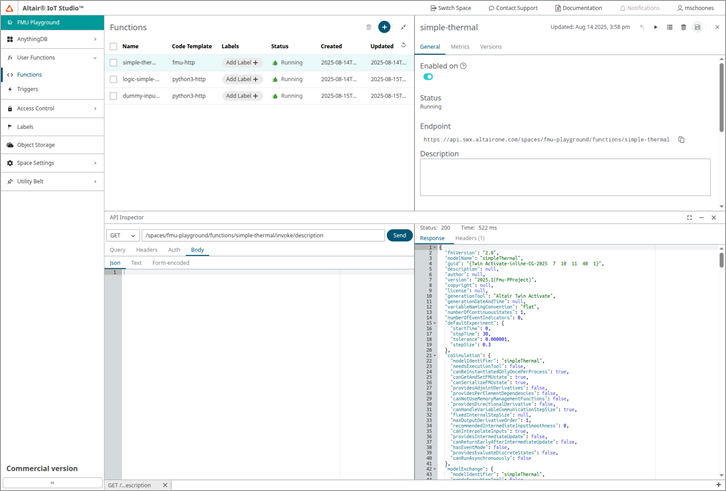The image size is (726, 491).
Task: Select all functions via header checkbox
Action: pos(114,46)
